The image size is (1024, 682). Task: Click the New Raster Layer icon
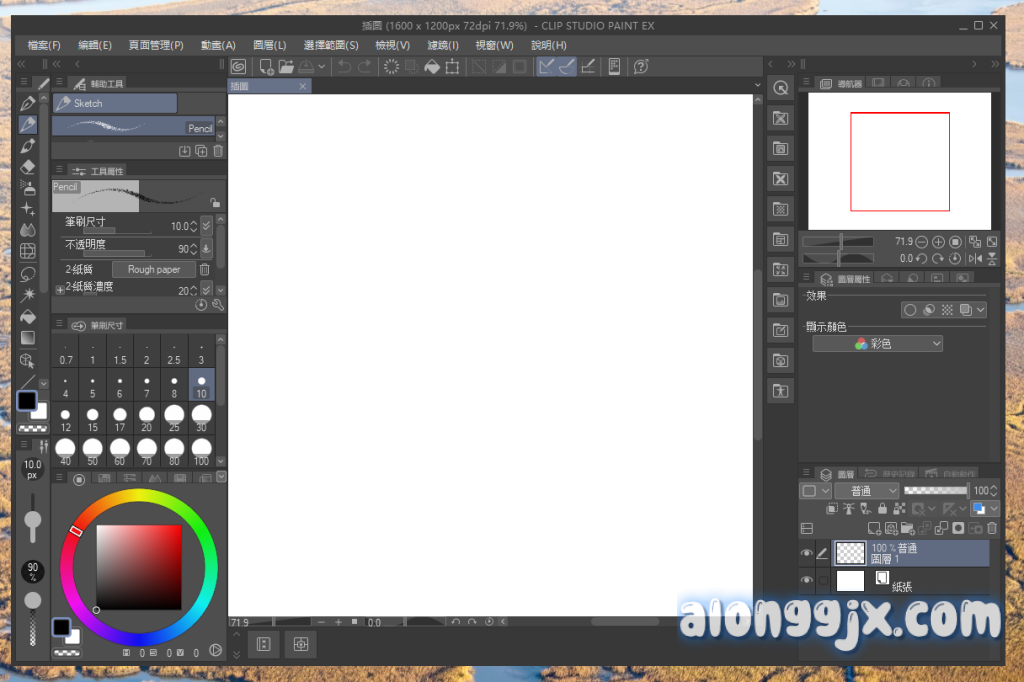(x=874, y=528)
